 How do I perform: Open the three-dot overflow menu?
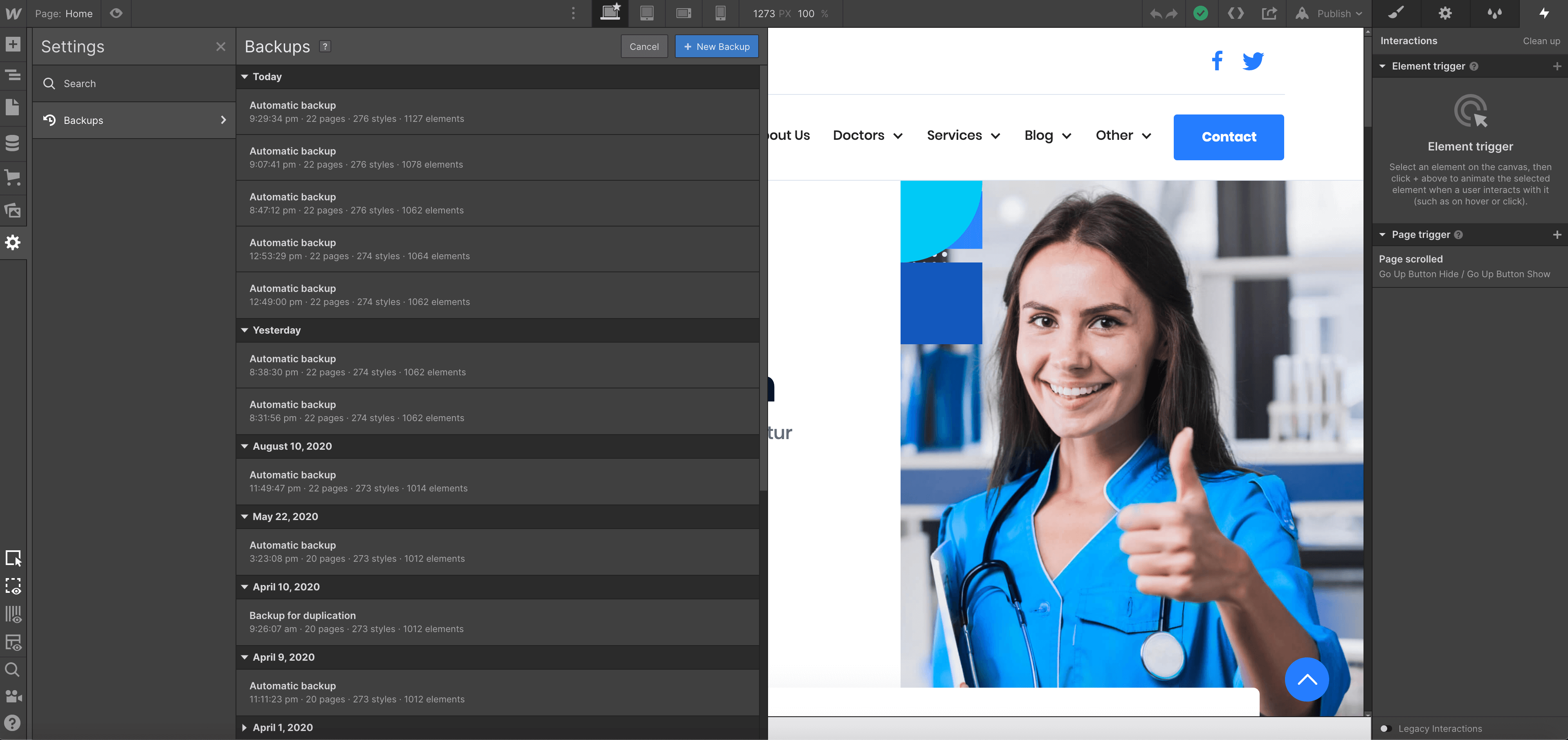pos(573,13)
